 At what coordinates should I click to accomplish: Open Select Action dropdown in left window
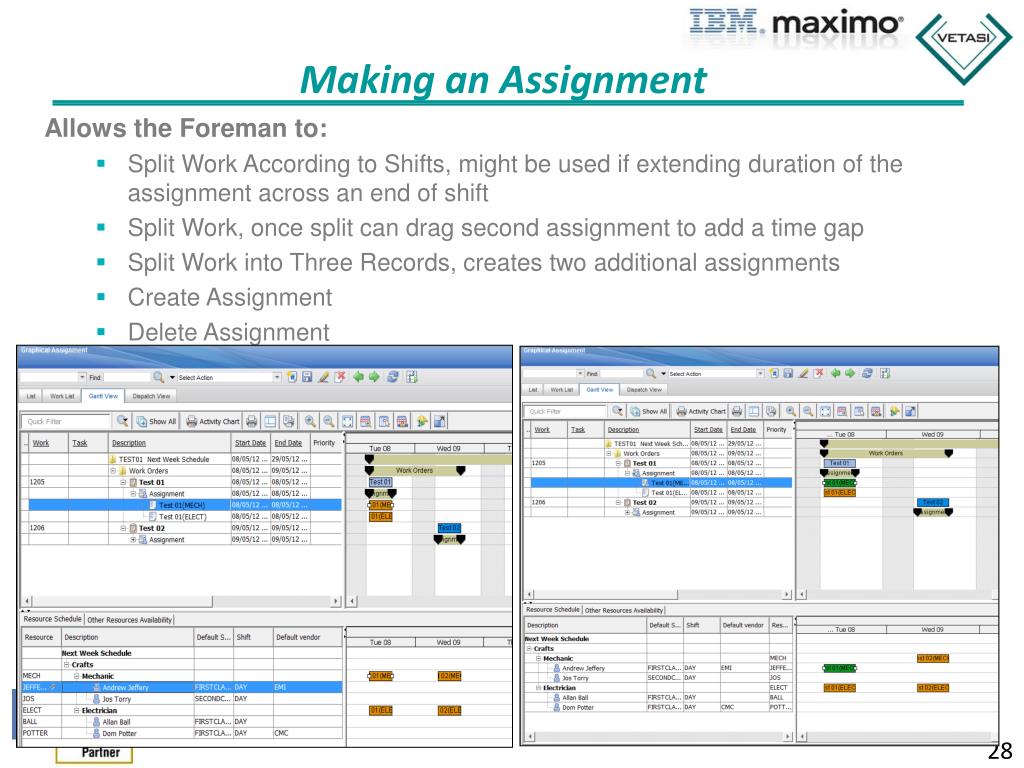click(x=277, y=377)
